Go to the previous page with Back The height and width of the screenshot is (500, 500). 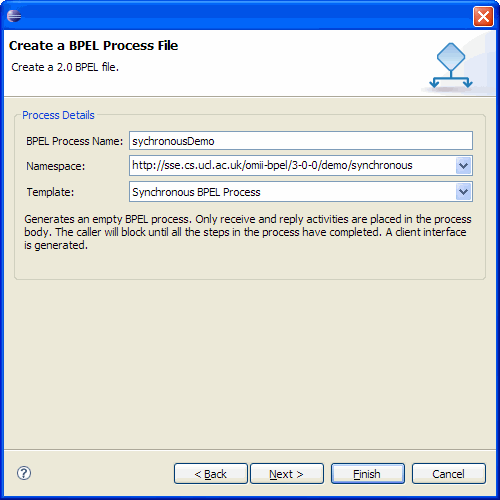click(211, 473)
